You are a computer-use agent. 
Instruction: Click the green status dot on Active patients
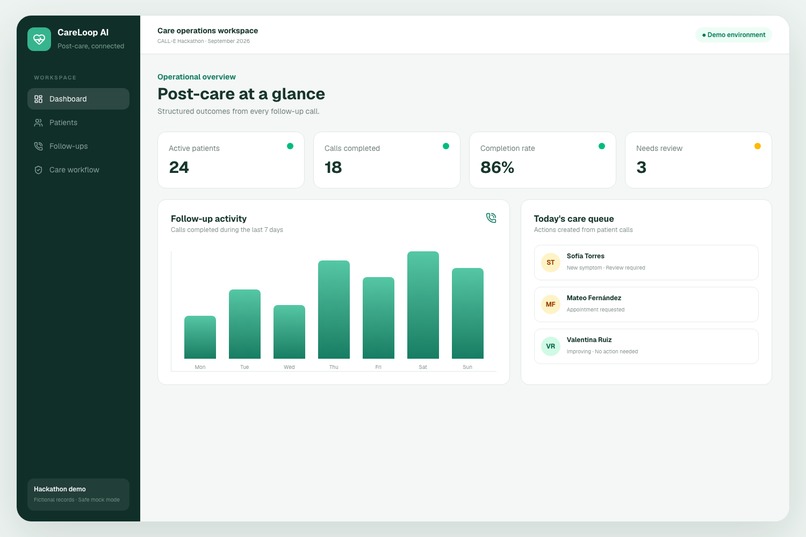290,146
